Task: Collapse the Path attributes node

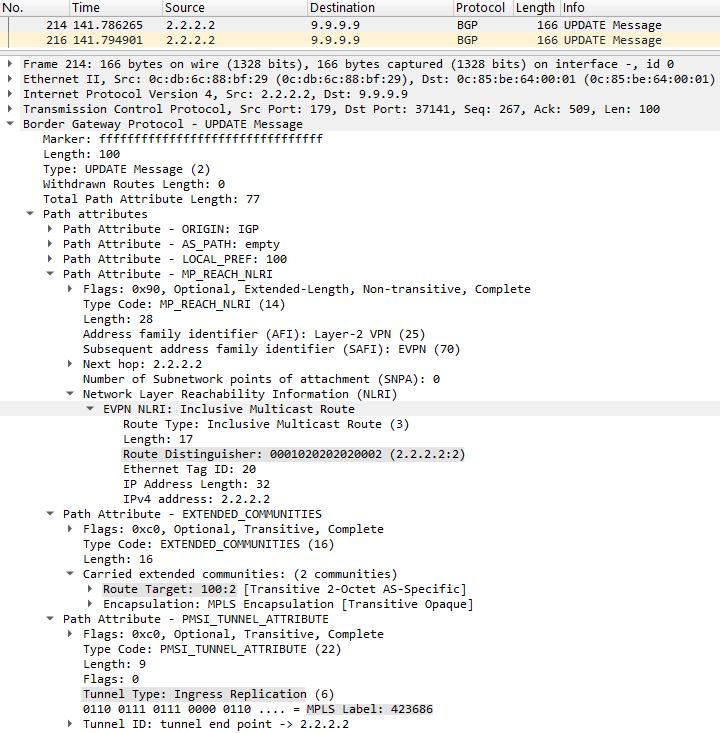Action: [x=30, y=214]
